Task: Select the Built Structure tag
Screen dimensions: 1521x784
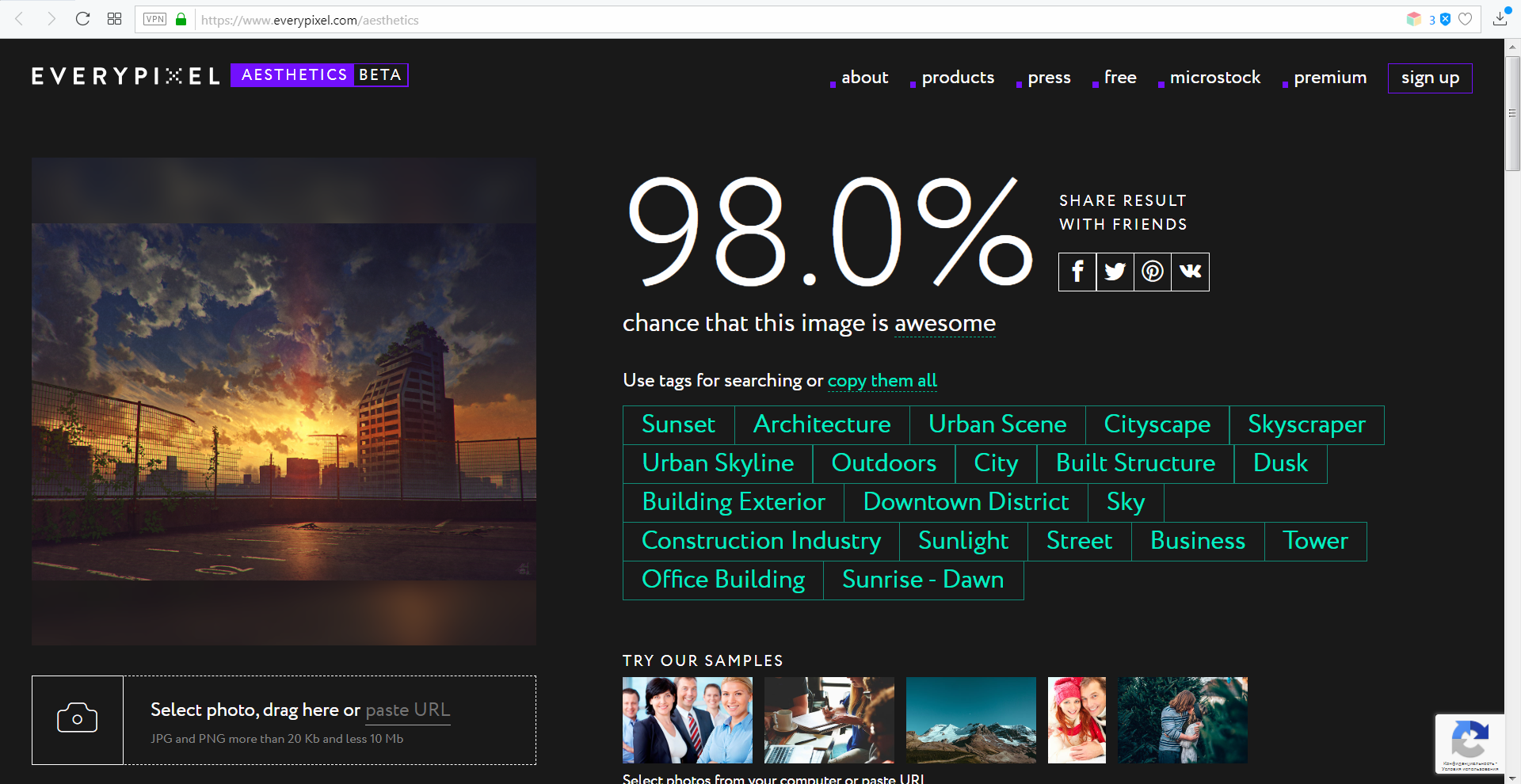Action: [x=1136, y=464]
